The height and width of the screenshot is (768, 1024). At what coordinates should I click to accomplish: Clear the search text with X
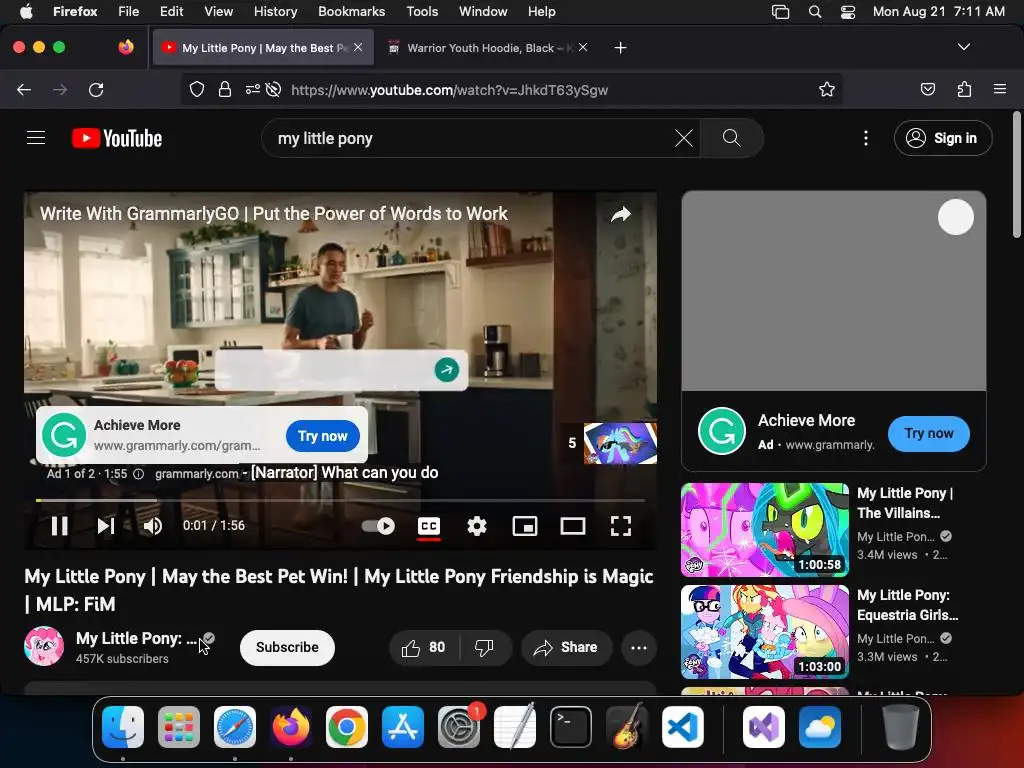(x=684, y=138)
